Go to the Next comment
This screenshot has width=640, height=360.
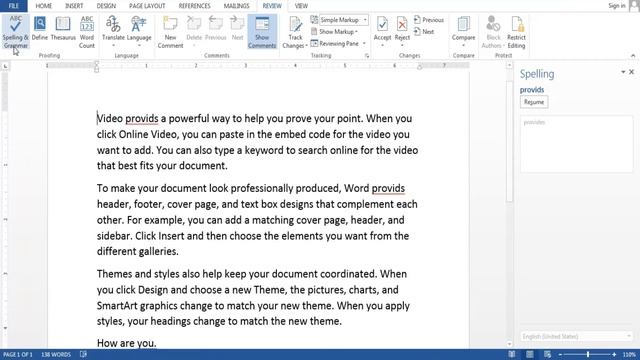pyautogui.click(x=237, y=29)
